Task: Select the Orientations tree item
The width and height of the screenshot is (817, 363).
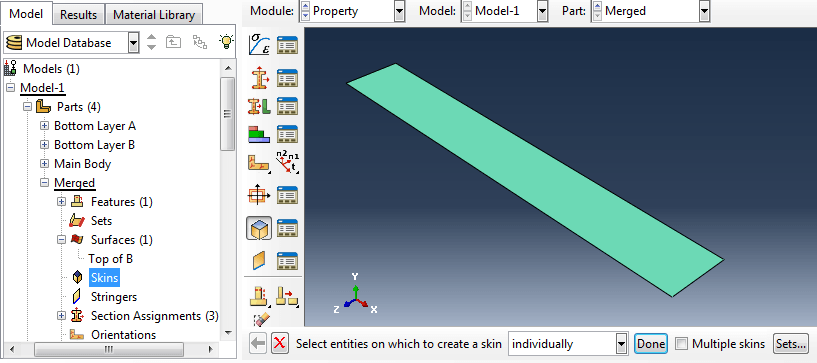Action: 123,334
